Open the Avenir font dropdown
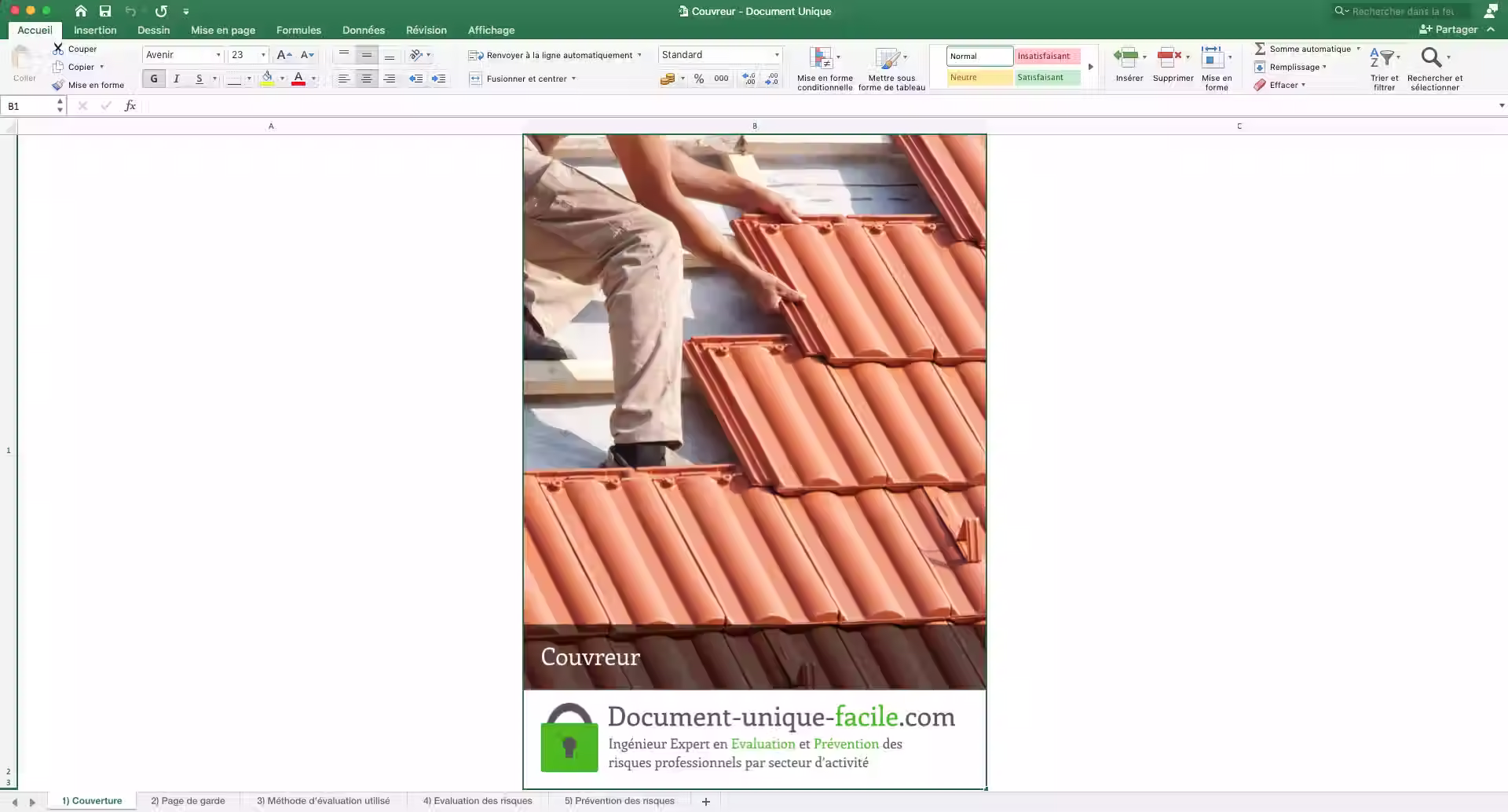This screenshot has width=1508, height=812. tap(218, 55)
